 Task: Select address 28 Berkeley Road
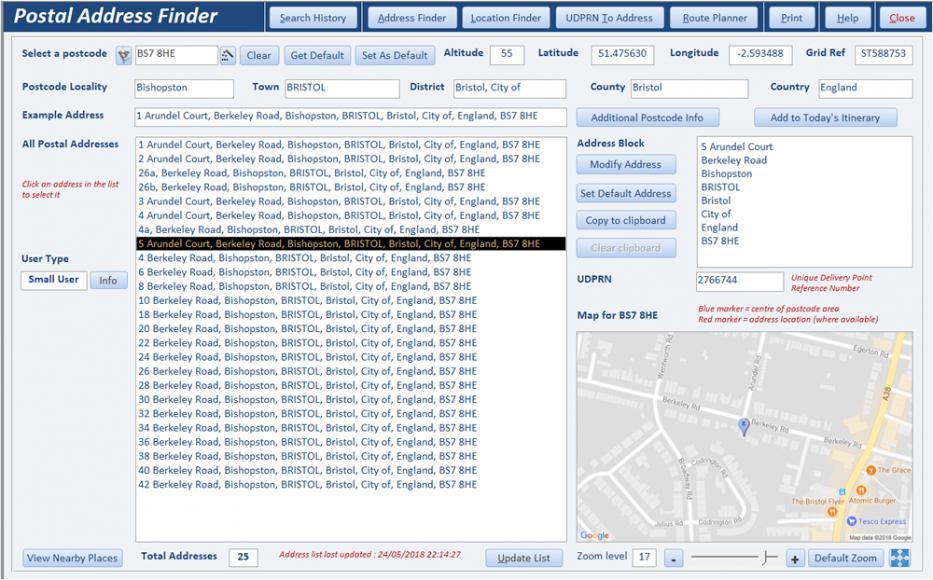350,385
